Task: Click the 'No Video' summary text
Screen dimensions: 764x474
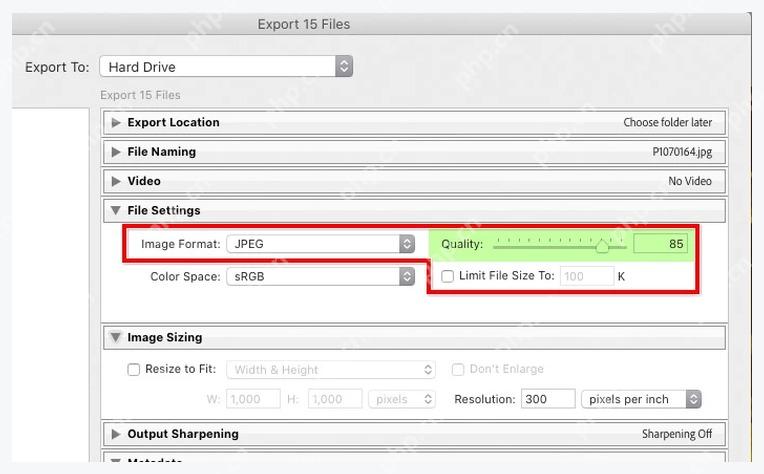Action: pos(690,181)
